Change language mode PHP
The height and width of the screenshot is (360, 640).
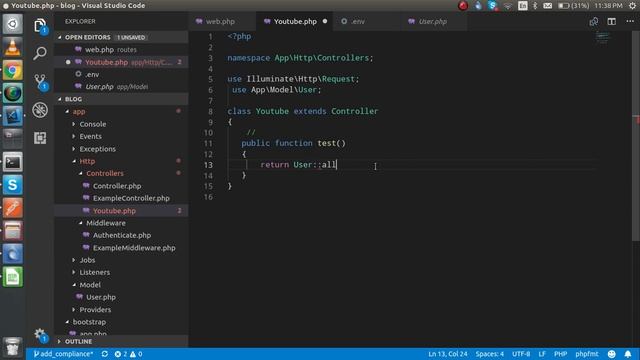[560, 354]
